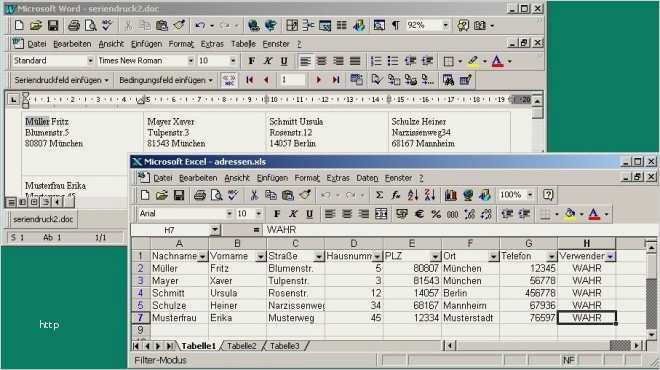This screenshot has height=370, width=660.
Task: Jump to first mail merge record
Action: point(250,80)
